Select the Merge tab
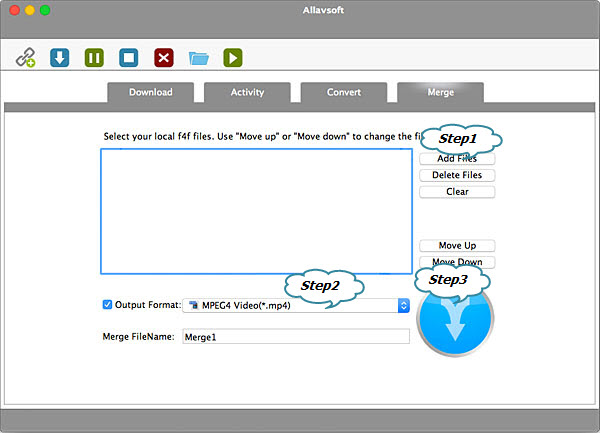 coord(441,92)
